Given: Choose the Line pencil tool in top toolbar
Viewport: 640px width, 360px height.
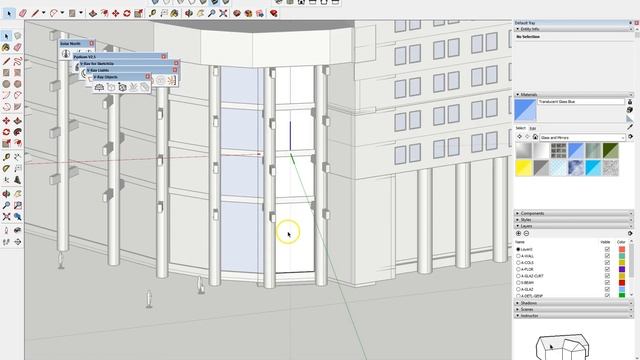Looking at the screenshot, I should coord(36,13).
